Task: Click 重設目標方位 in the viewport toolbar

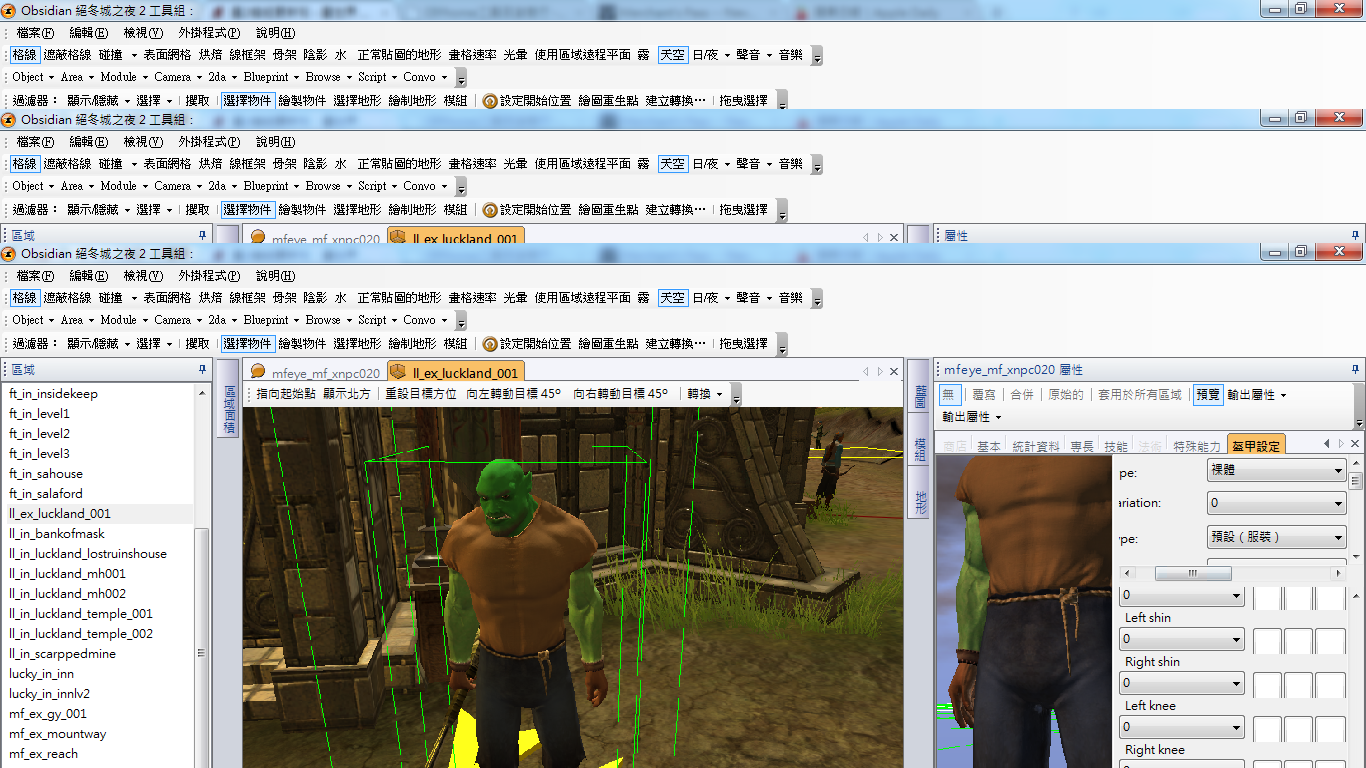Action: [x=421, y=394]
